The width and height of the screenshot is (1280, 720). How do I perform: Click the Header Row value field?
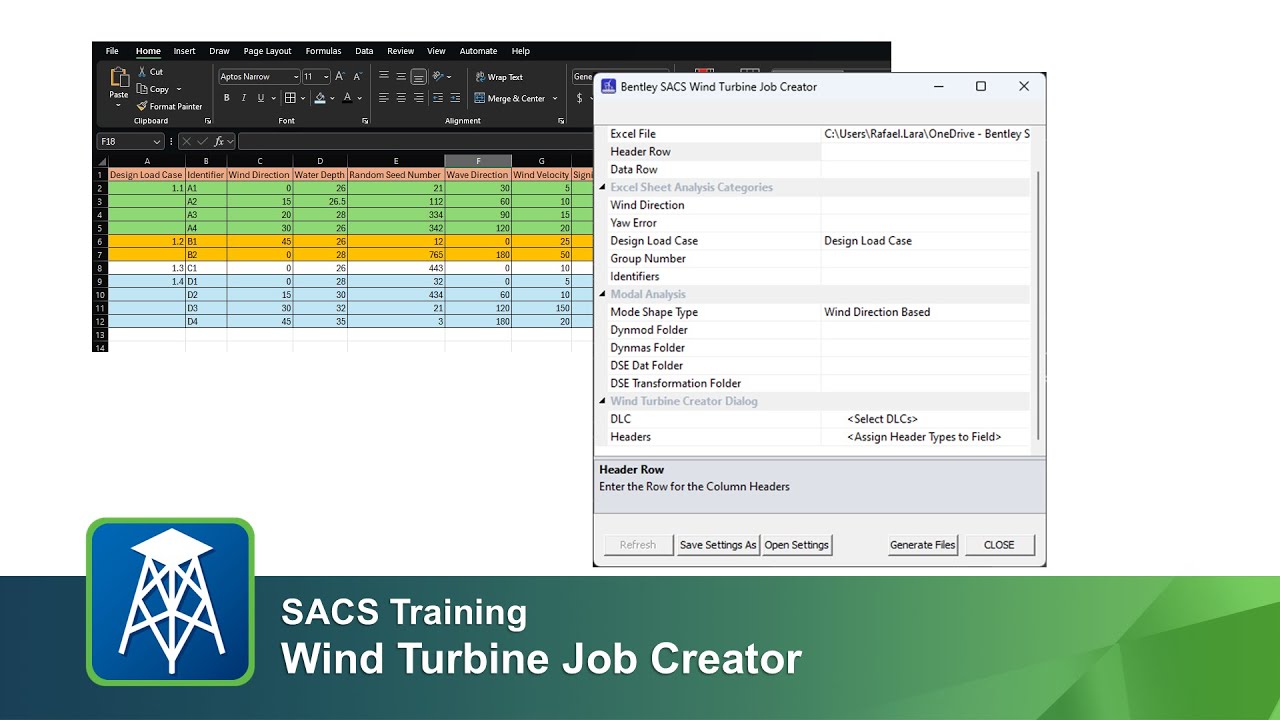click(x=926, y=152)
